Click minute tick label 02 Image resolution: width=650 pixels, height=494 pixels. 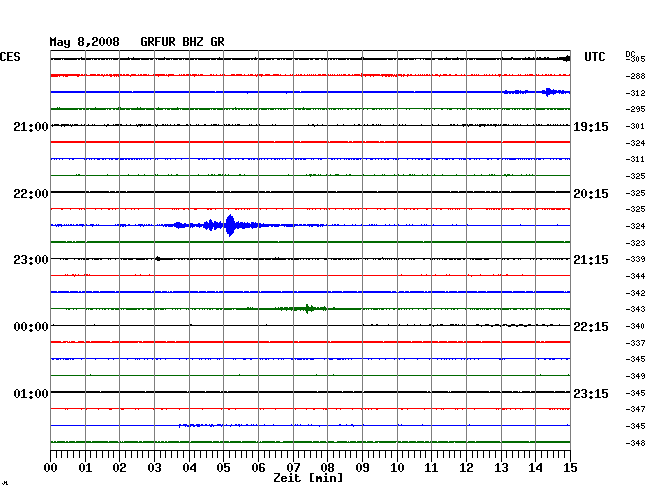119,468
